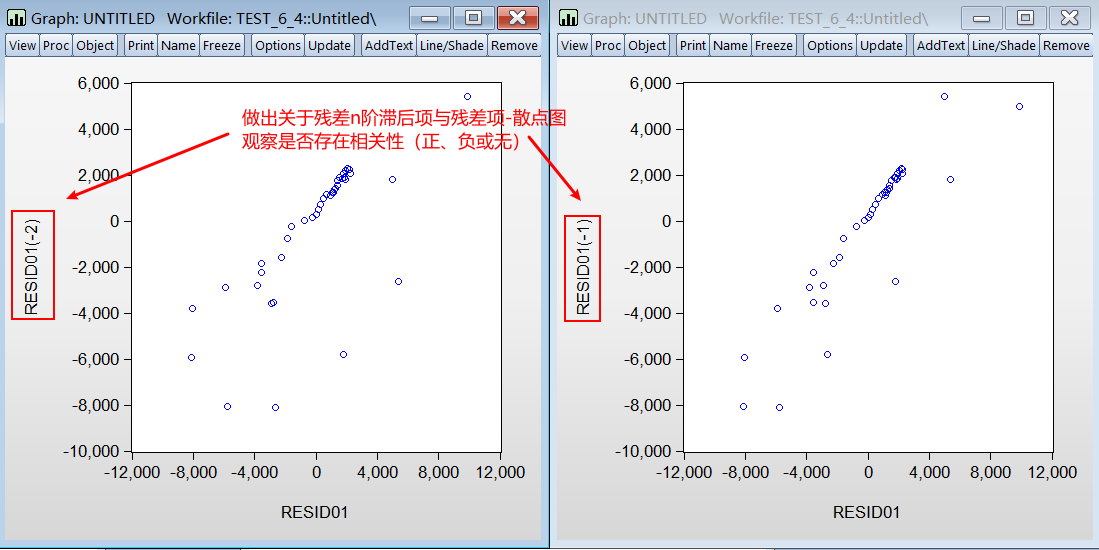Click Freeze in the right graph window
The image size is (1099, 550).
(774, 46)
